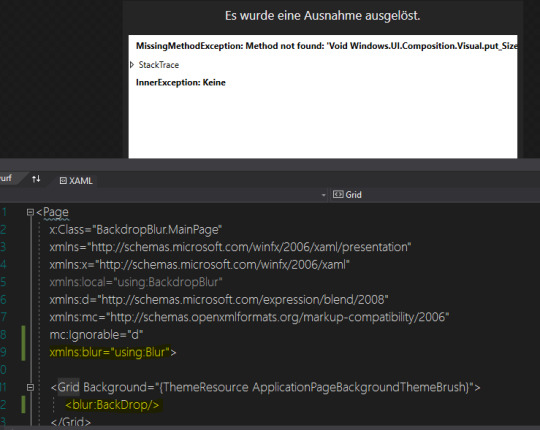The height and width of the screenshot is (430, 540).
Task: Collapse the Page element outline
Action: click(x=30, y=212)
